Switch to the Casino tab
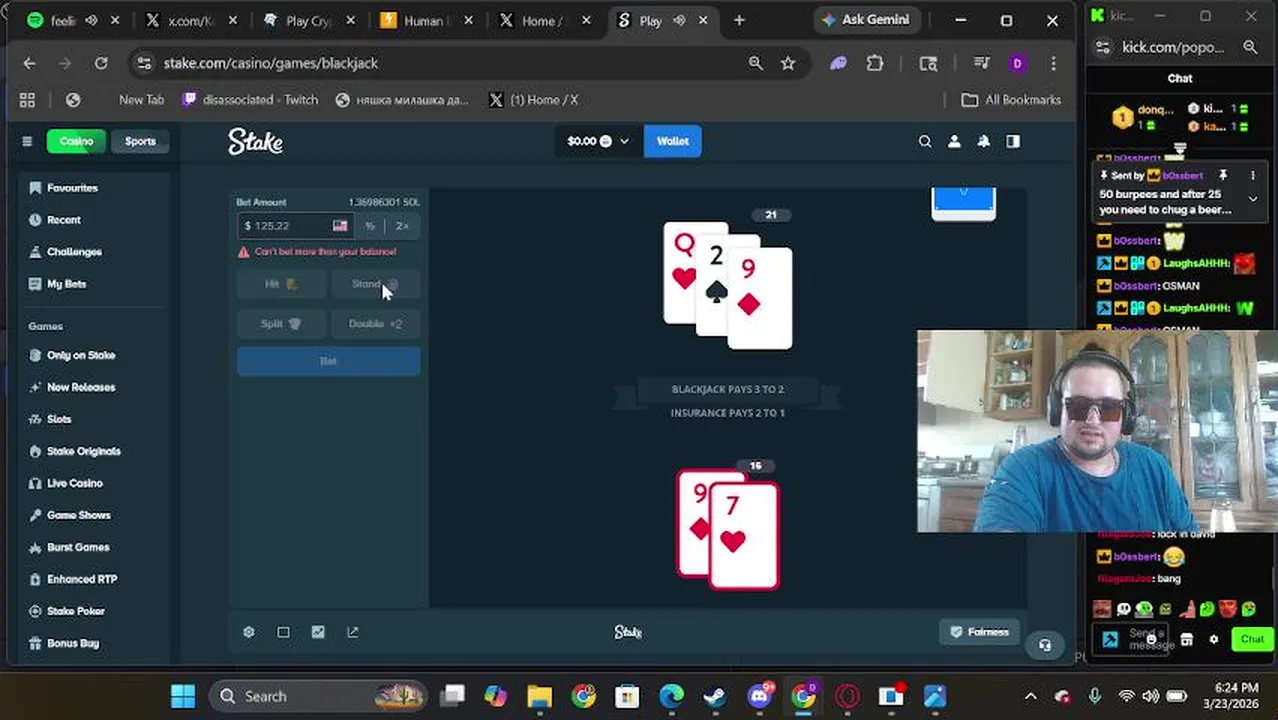This screenshot has height=720, width=1278. 76,141
